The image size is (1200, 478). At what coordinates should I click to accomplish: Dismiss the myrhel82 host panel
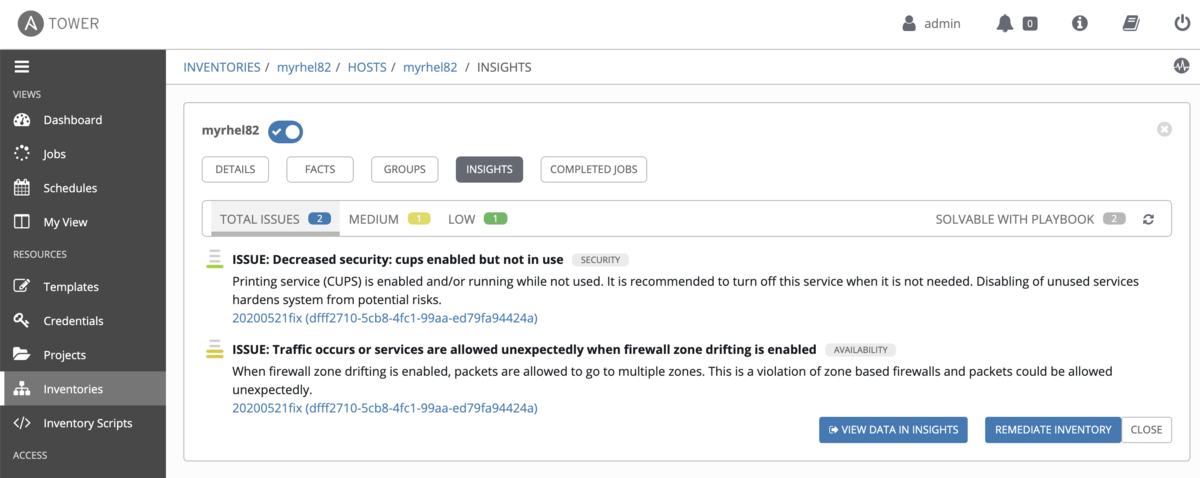1164,130
